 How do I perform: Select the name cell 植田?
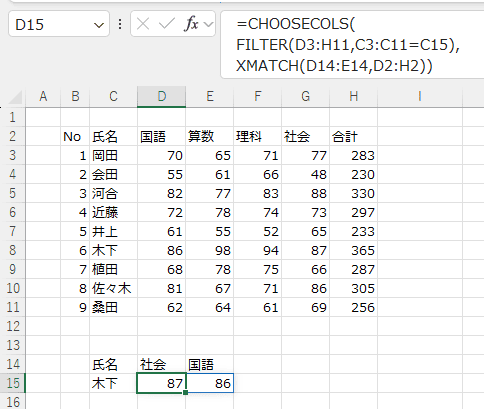(x=113, y=269)
